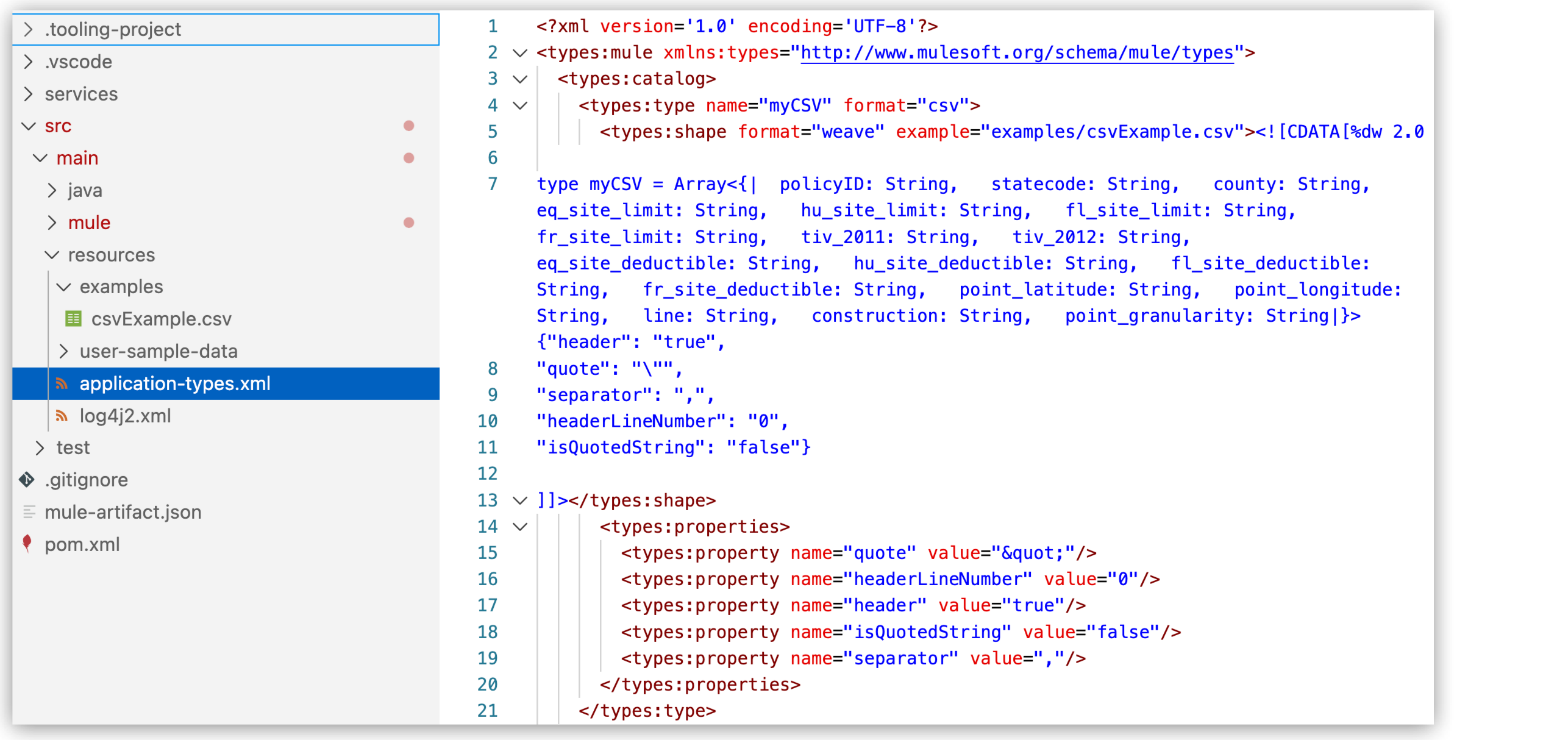Viewport: 1568px width, 740px height.
Task: Collapse the types:catalog fold arrow on line 3
Action: click(520, 79)
